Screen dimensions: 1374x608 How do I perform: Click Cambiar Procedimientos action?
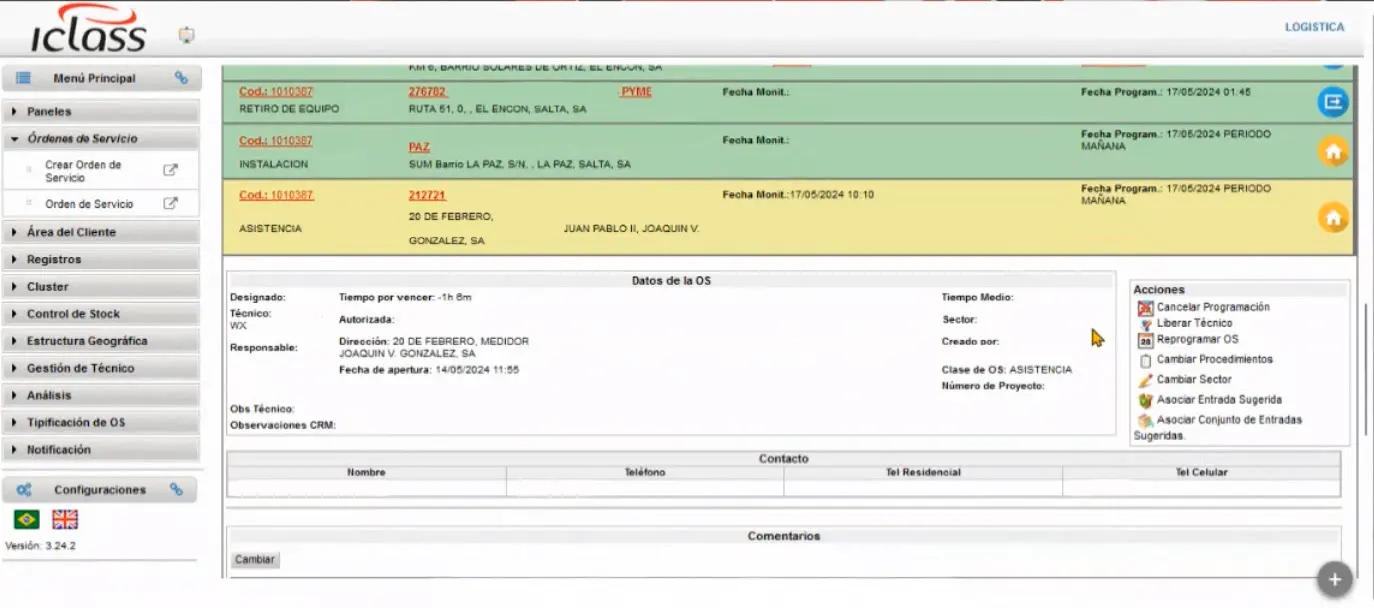[1215, 359]
